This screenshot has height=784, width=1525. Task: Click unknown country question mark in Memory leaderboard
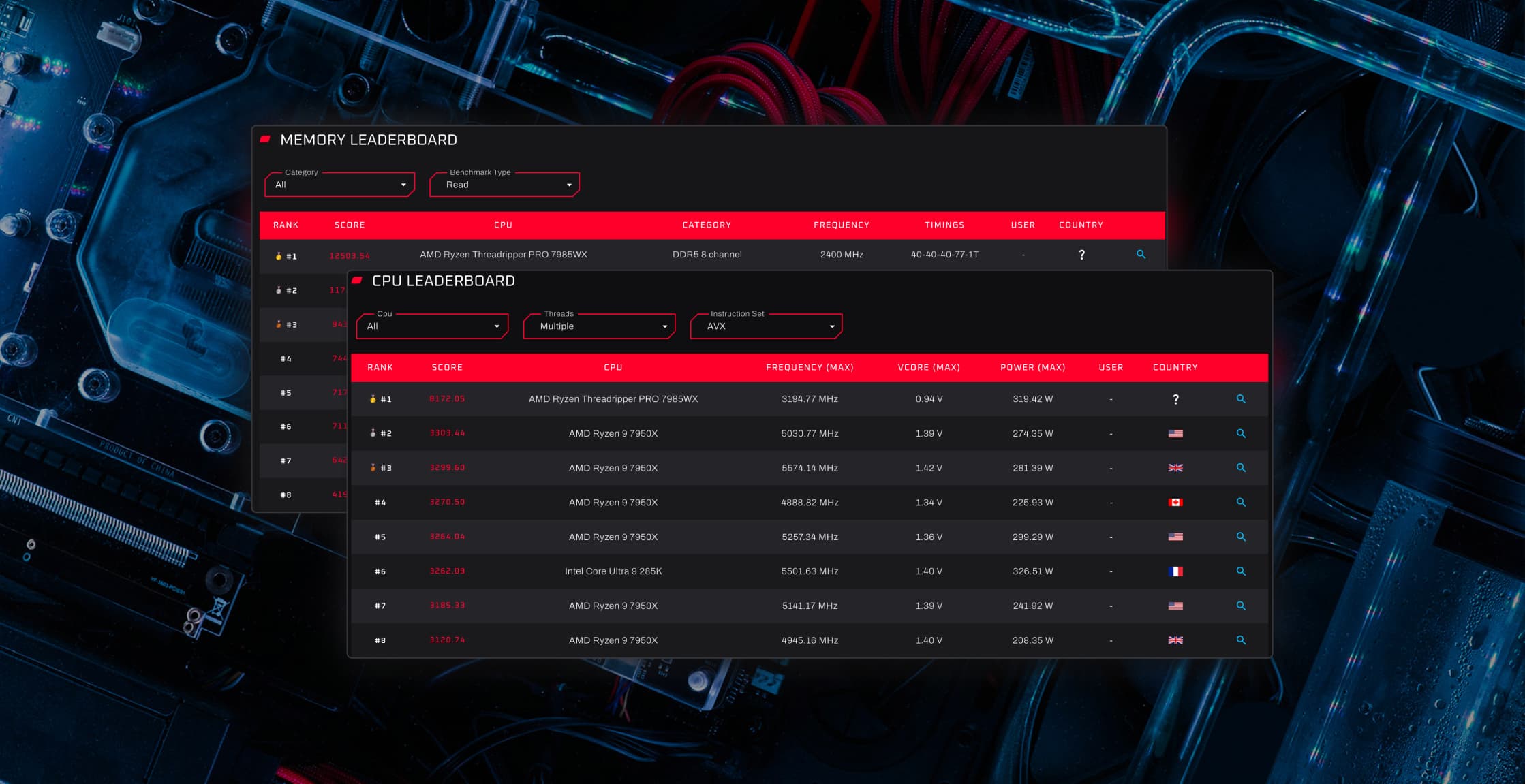1081,255
